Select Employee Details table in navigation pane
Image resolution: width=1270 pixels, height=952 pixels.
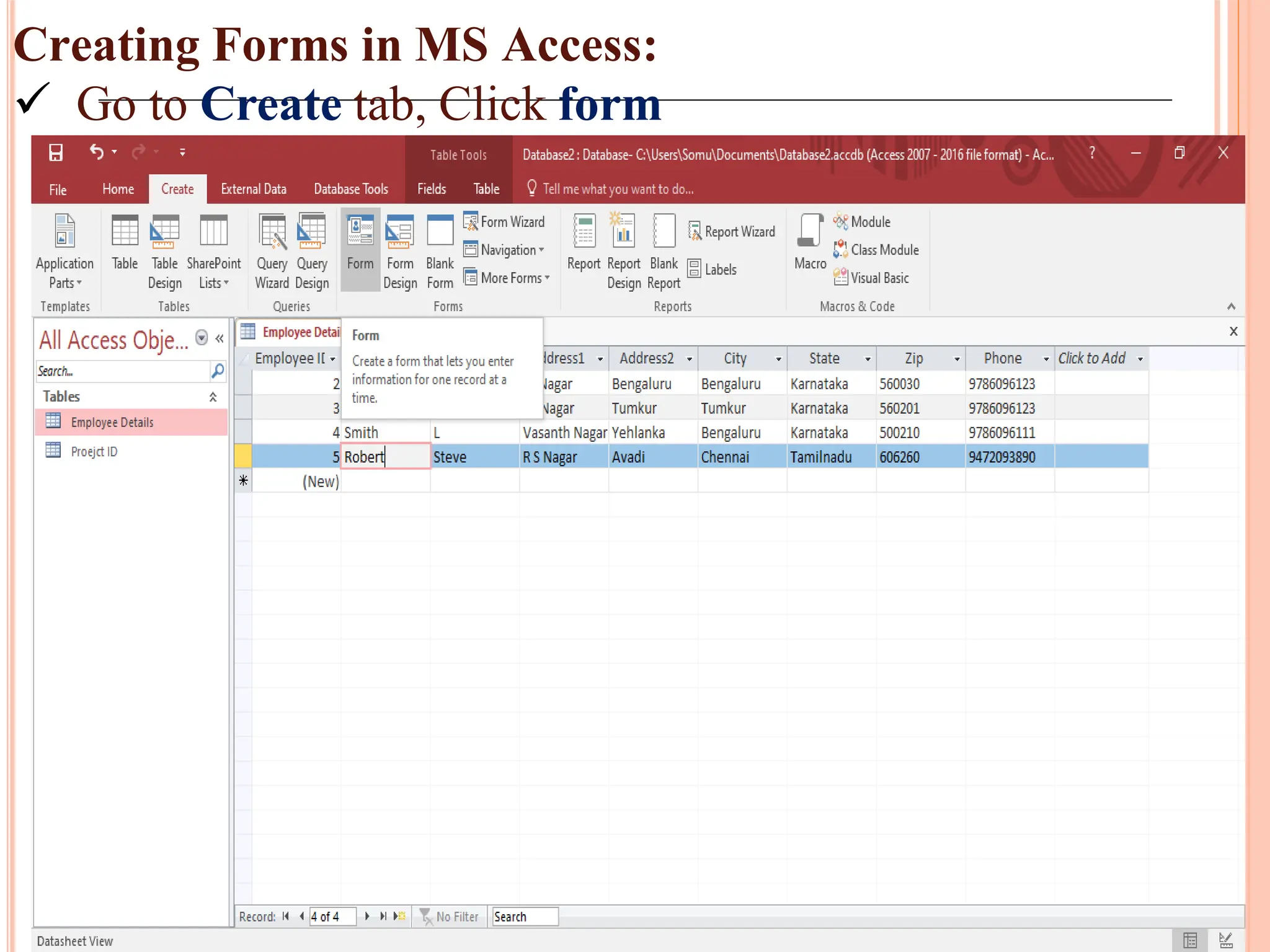[131, 422]
